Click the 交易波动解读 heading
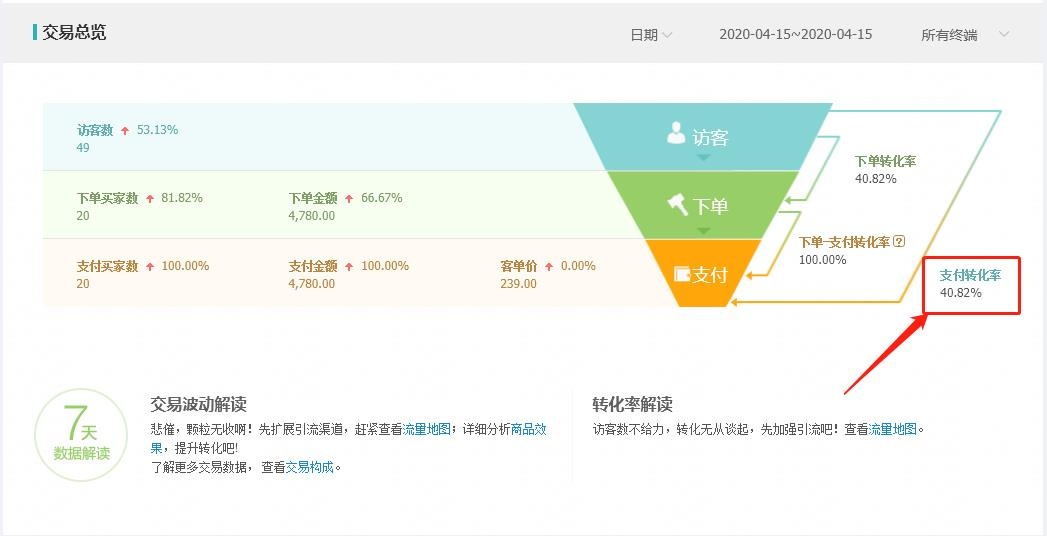This screenshot has height=536, width=1047. 198,404
